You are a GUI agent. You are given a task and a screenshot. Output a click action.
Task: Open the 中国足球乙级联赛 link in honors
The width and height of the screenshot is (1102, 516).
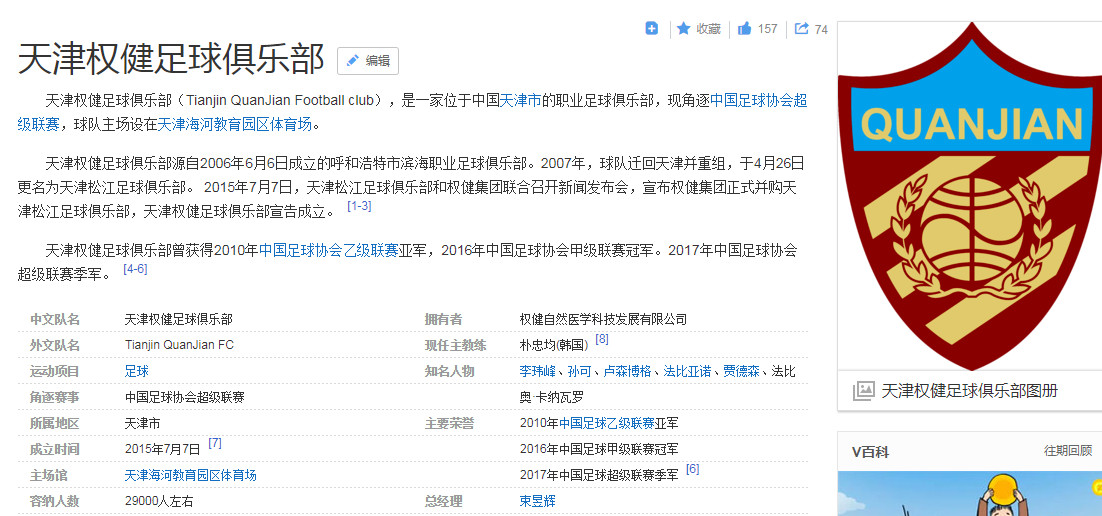point(607,423)
